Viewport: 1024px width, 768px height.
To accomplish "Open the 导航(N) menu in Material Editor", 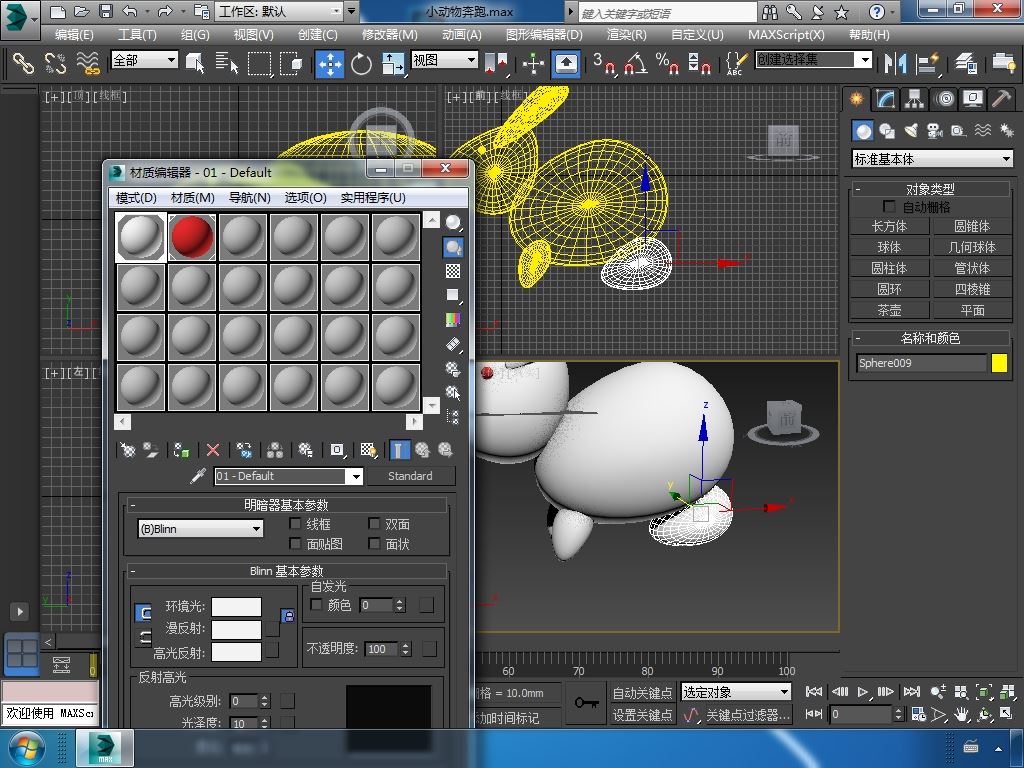I will [249, 198].
